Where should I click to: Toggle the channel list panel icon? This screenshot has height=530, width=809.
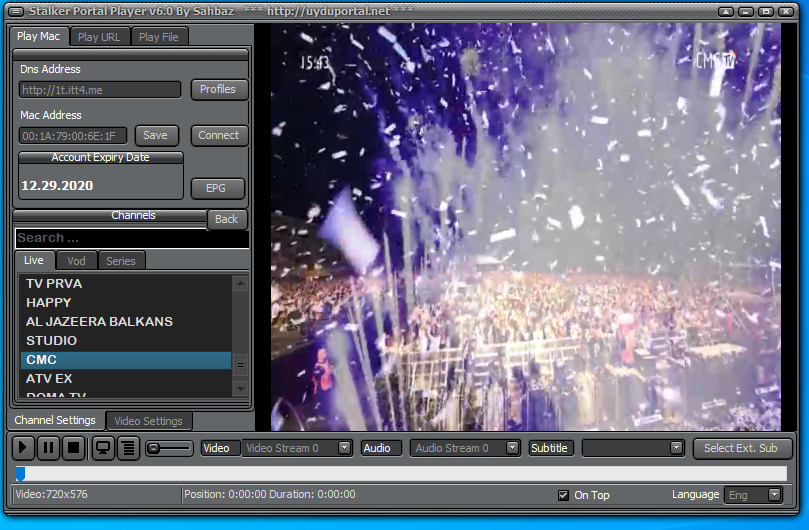point(128,447)
